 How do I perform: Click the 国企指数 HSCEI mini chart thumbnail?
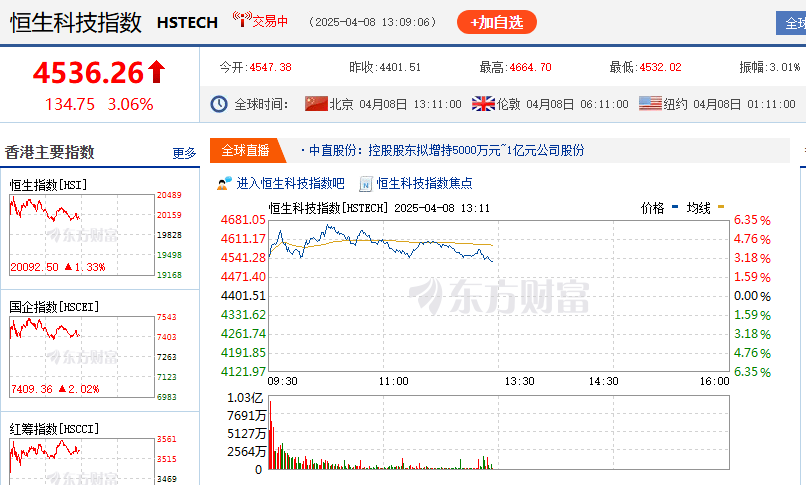click(x=82, y=357)
